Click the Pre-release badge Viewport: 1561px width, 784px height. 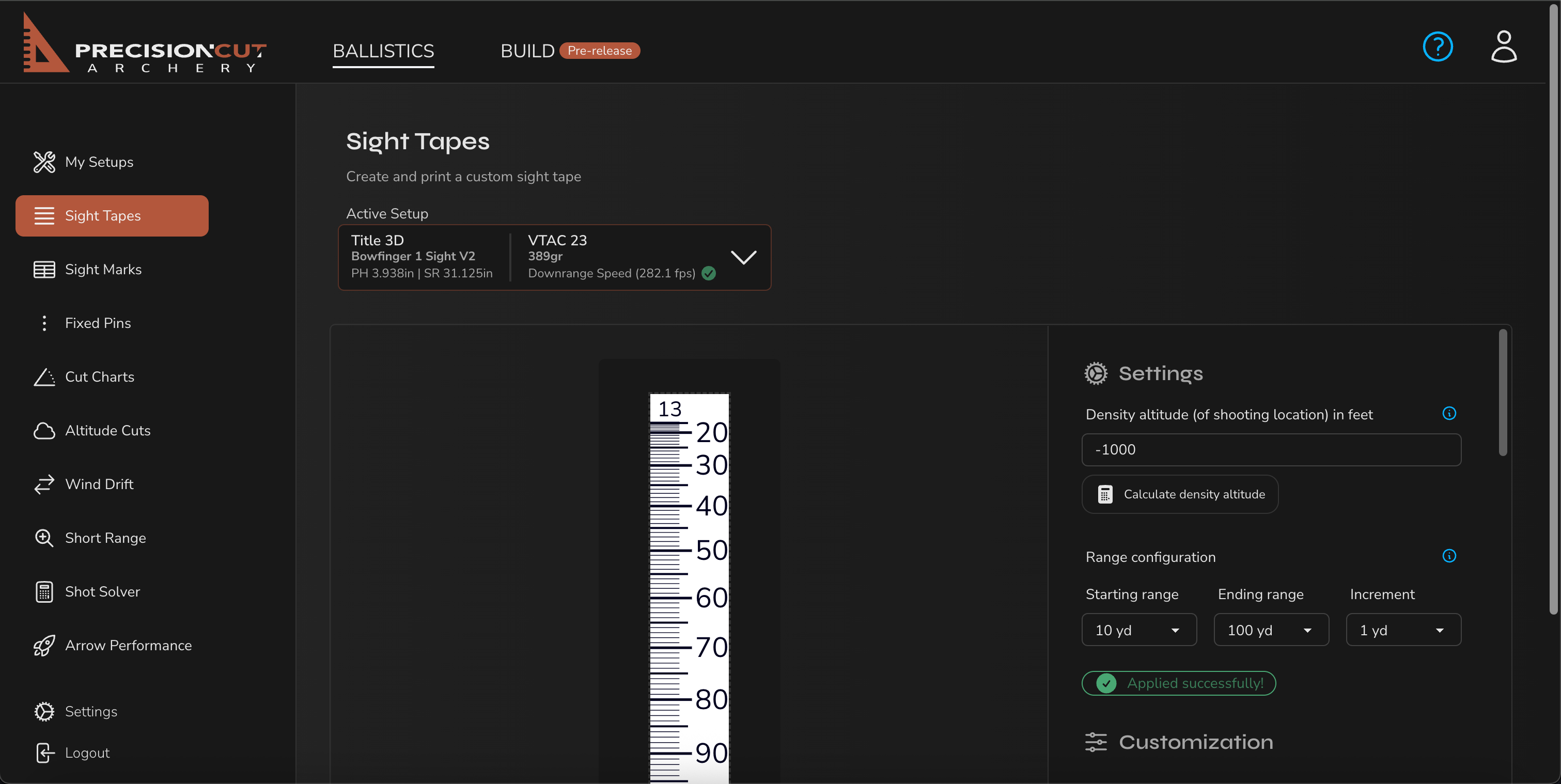599,51
